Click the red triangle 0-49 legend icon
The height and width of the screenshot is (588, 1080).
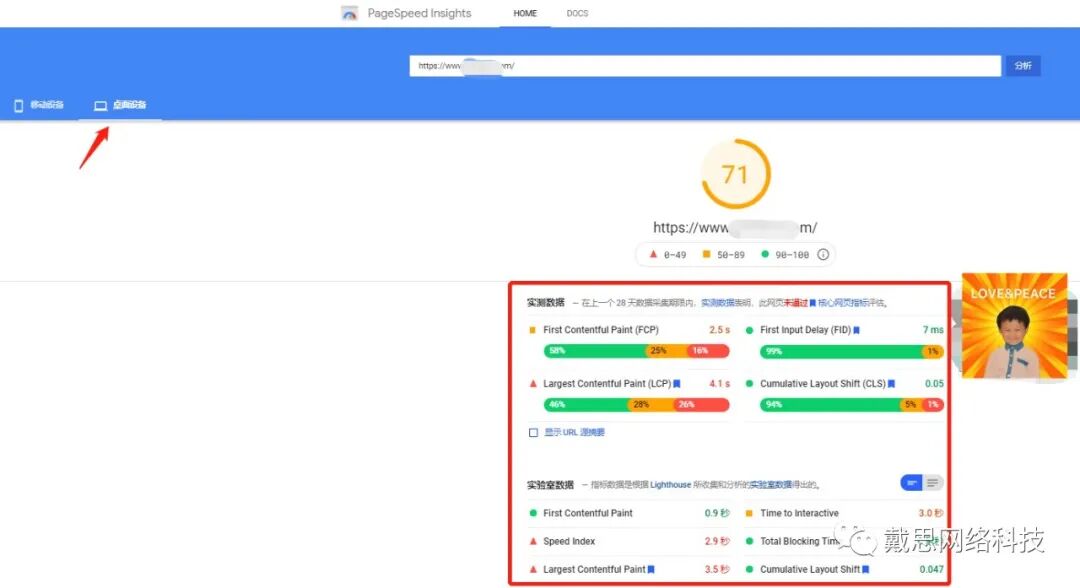[654, 254]
